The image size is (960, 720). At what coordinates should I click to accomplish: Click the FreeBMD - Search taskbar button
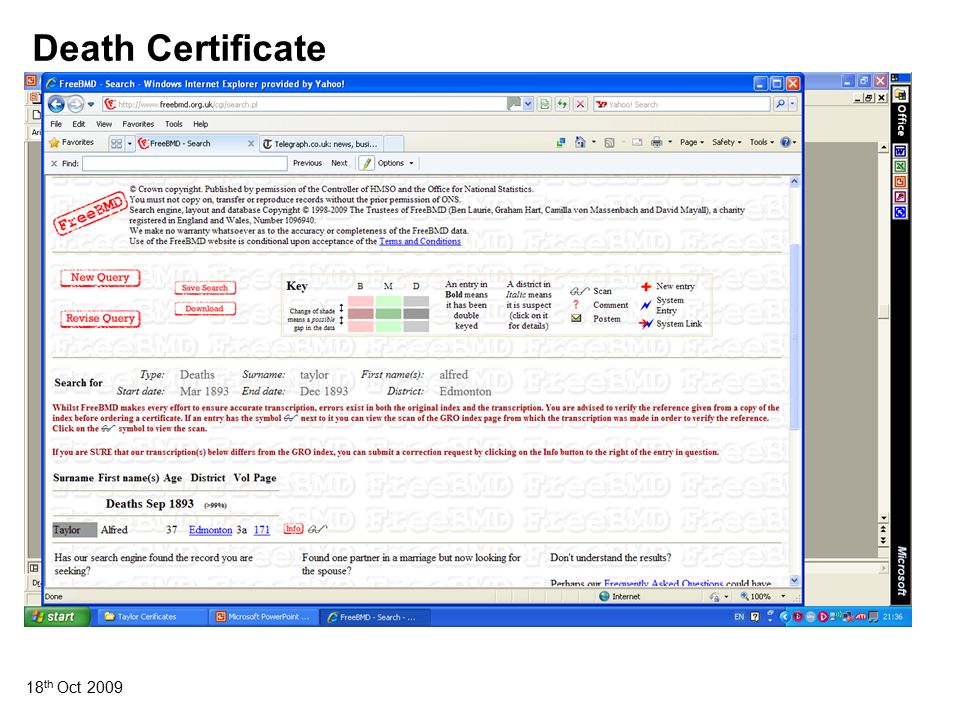(375, 617)
